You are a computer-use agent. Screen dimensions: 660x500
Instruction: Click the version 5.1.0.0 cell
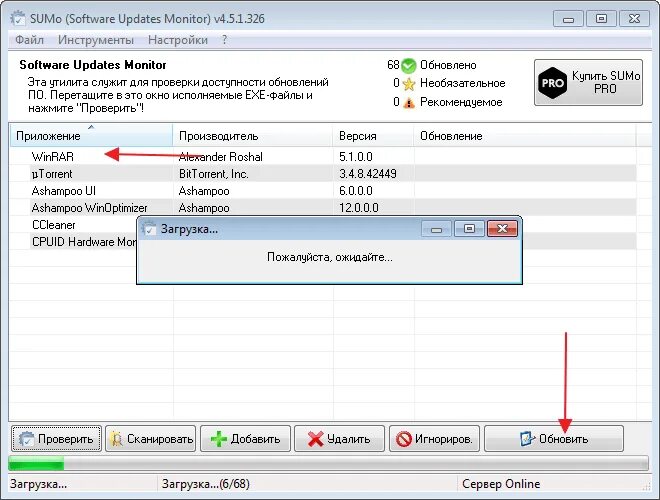tap(356, 157)
